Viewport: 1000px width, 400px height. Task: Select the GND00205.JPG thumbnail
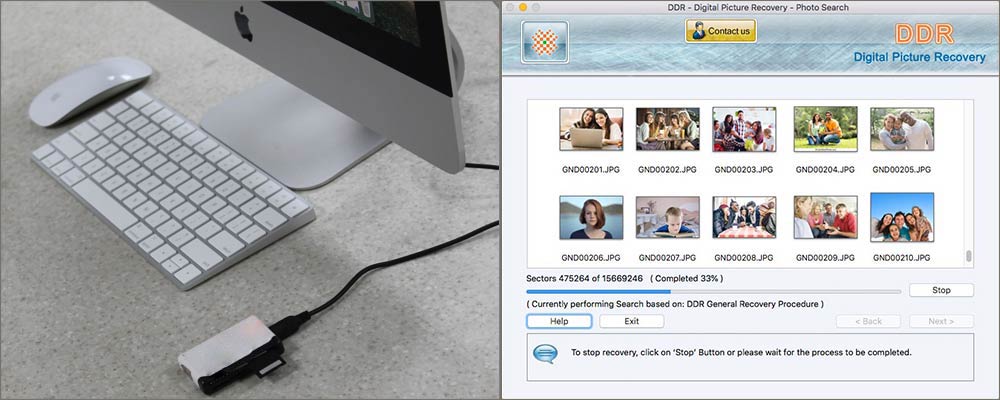tap(902, 129)
